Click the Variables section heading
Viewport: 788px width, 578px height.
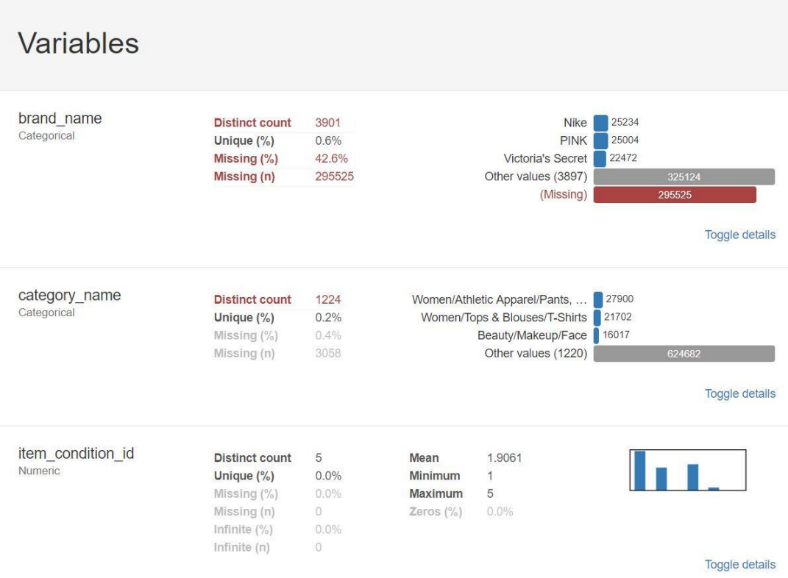click(78, 44)
